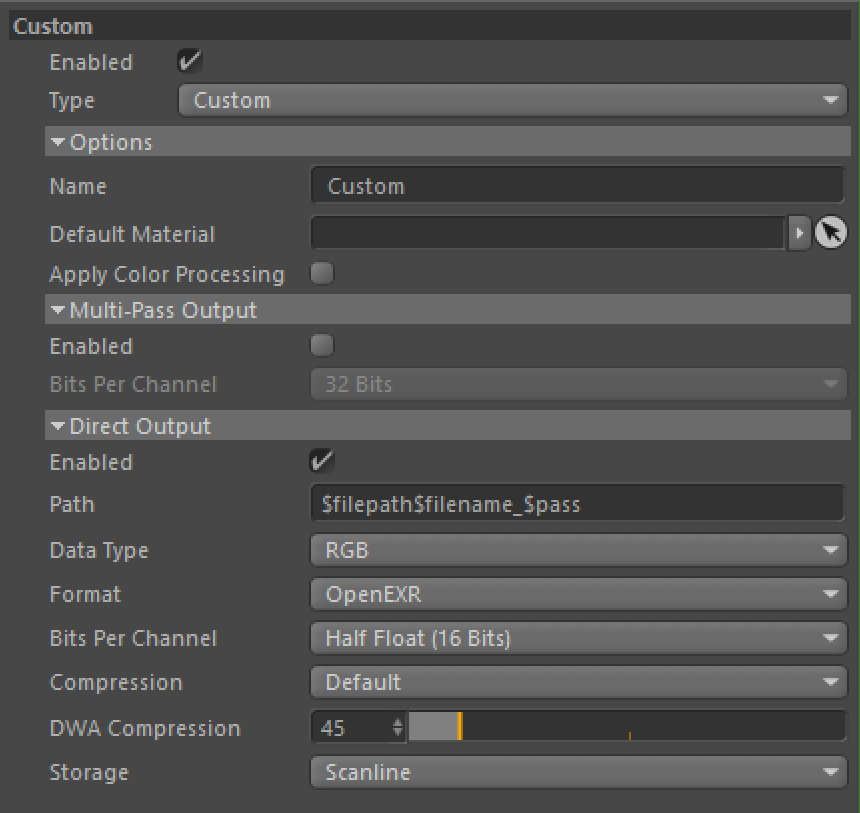The height and width of the screenshot is (813, 860).
Task: Open Bits Per Channel Half Float dropdown
Action: 579,638
